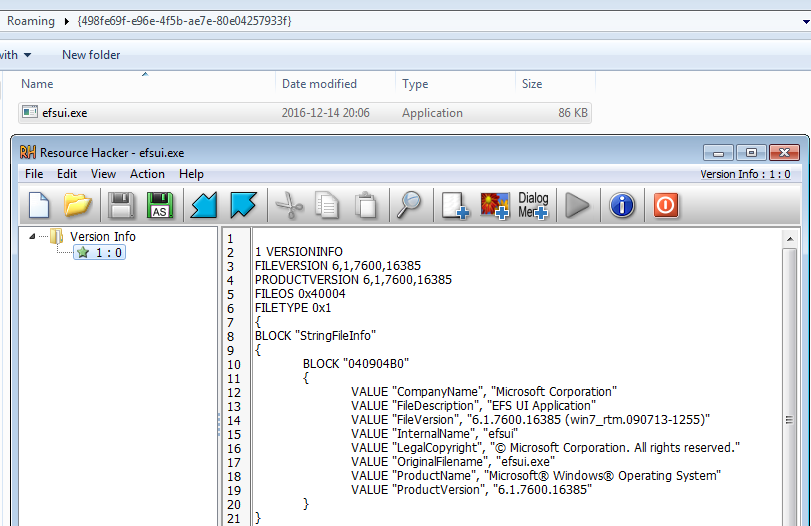The width and height of the screenshot is (811, 526).
Task: Click the blue Info icon
Action: pyautogui.click(x=622, y=206)
